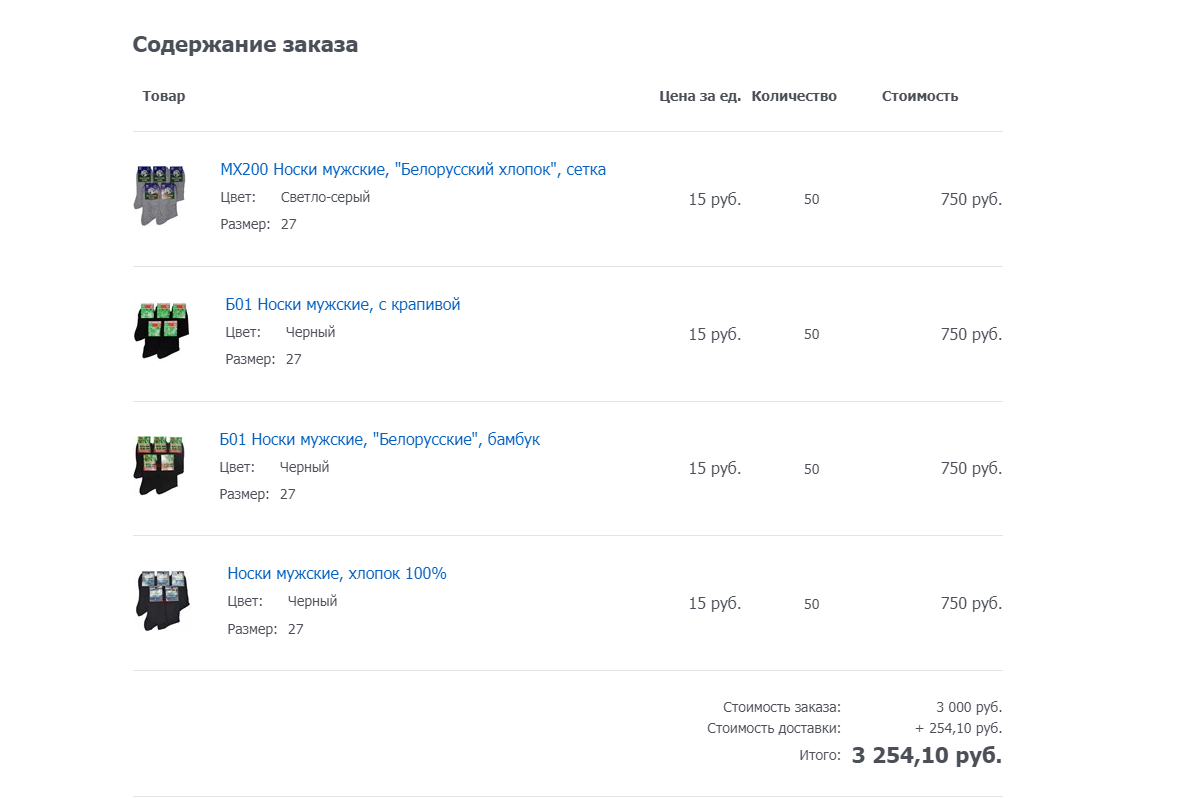Click the с крапивой socks product image
The image size is (1191, 798).
coord(160,330)
